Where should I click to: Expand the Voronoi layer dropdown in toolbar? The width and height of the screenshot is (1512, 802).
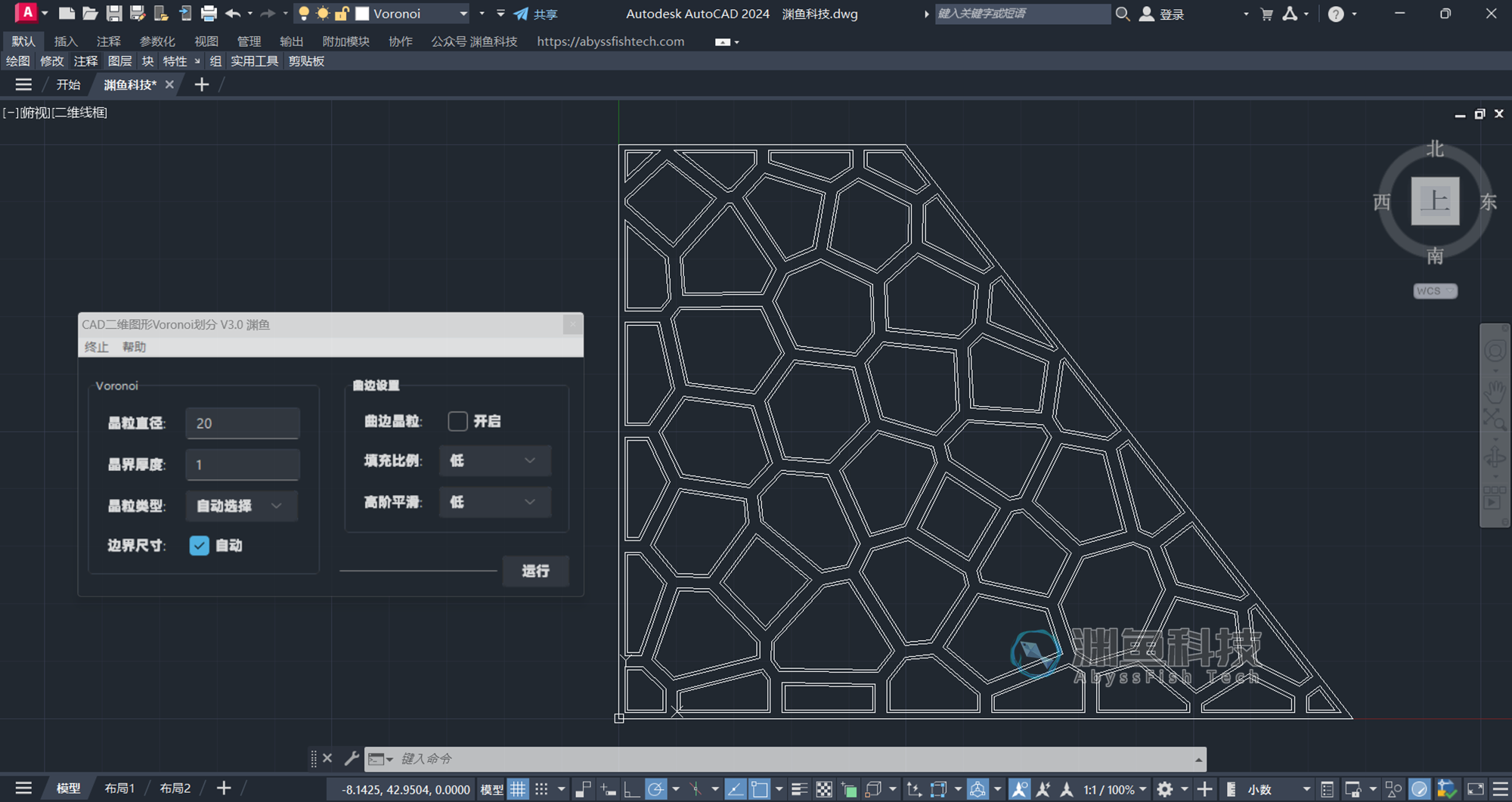pyautogui.click(x=463, y=14)
